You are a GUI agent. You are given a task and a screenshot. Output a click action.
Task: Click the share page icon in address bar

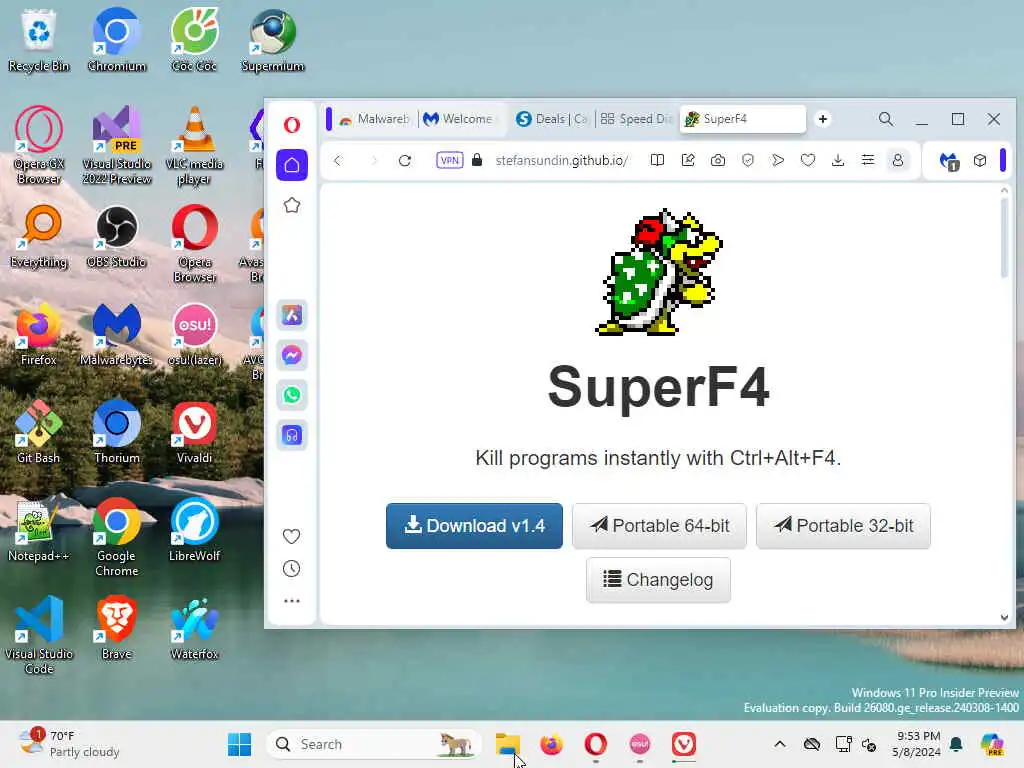pos(688,161)
